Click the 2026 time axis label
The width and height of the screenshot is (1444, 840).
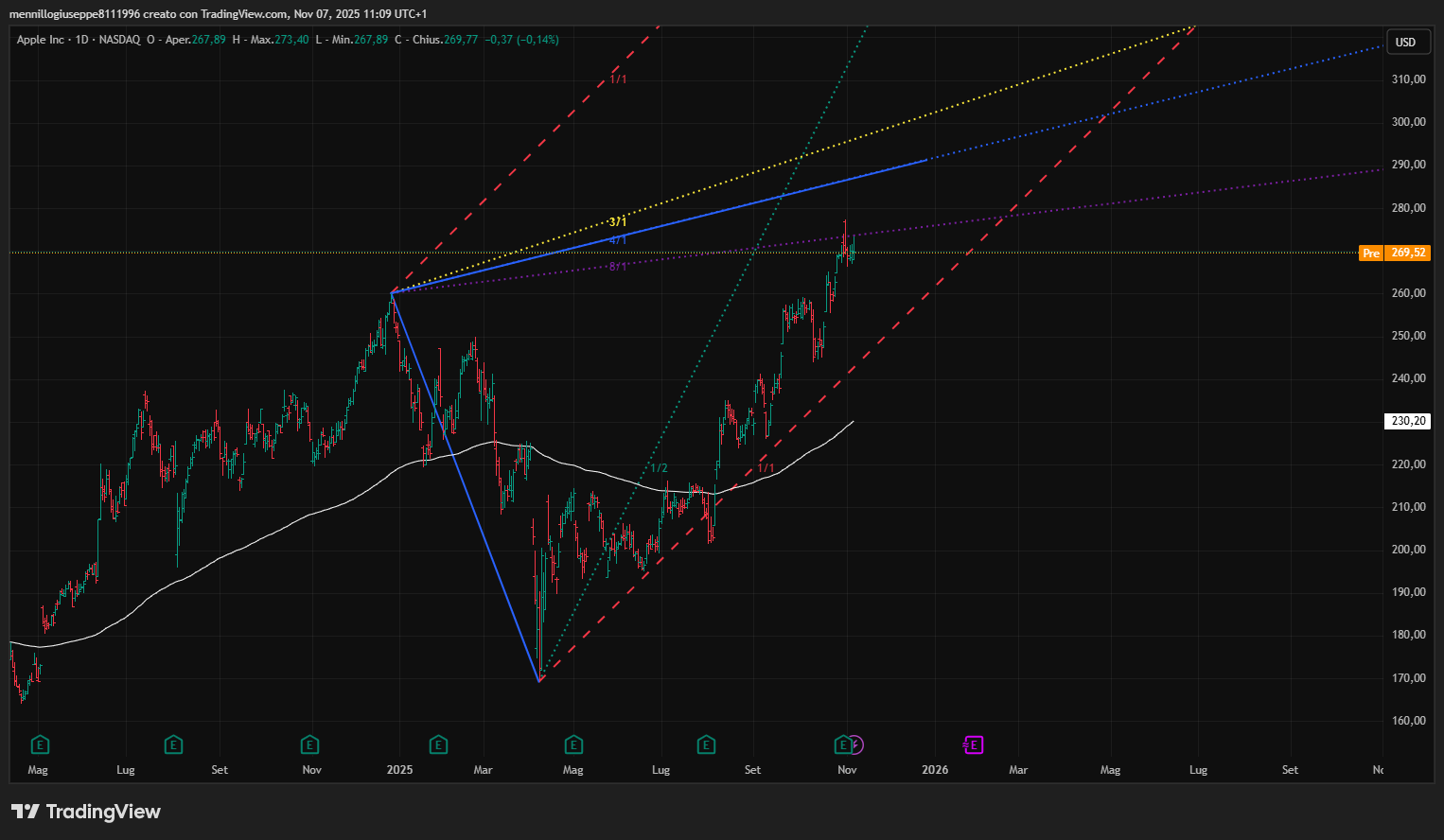[x=935, y=770]
